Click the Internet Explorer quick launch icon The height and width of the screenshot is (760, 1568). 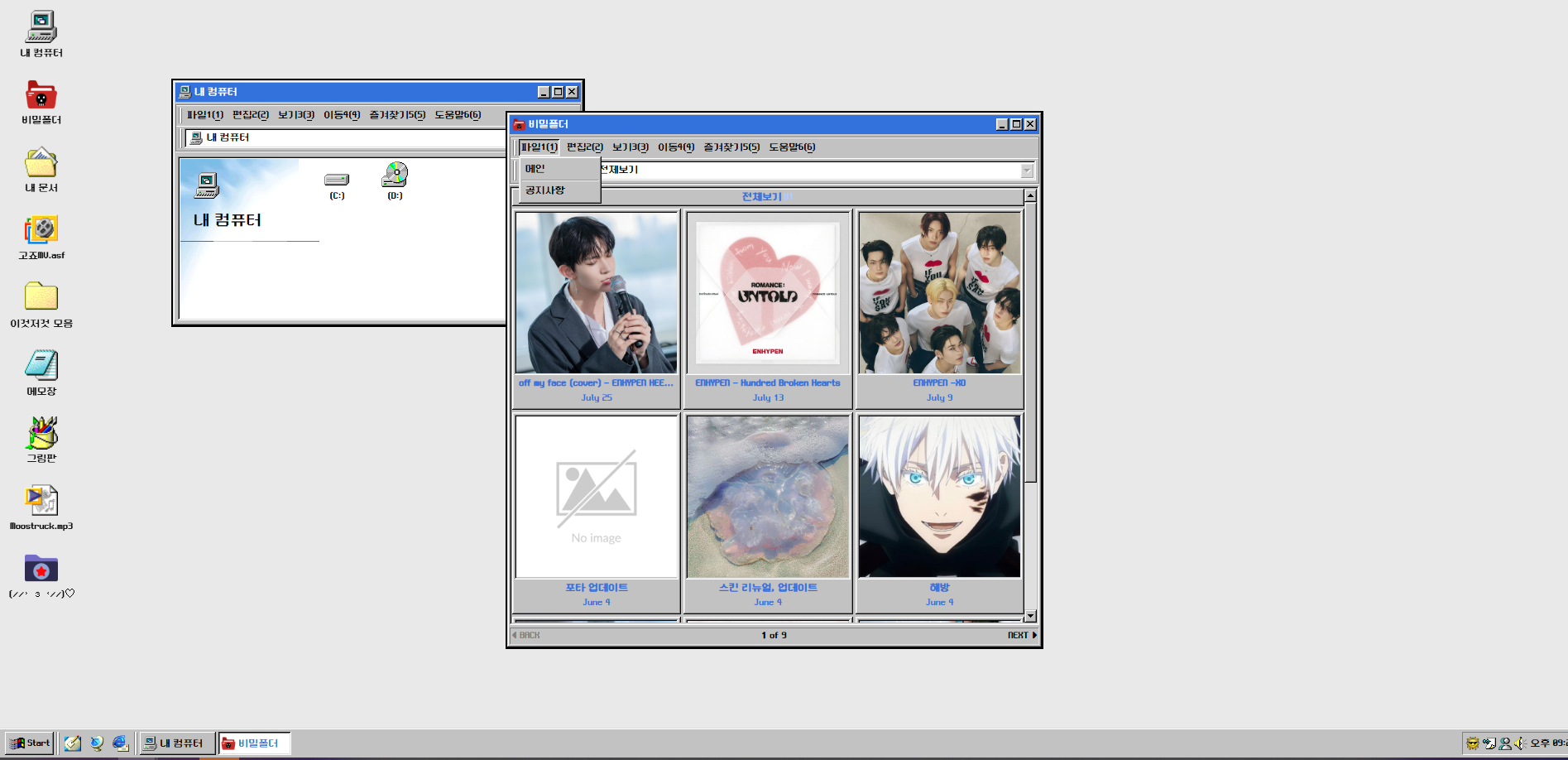[x=121, y=743]
